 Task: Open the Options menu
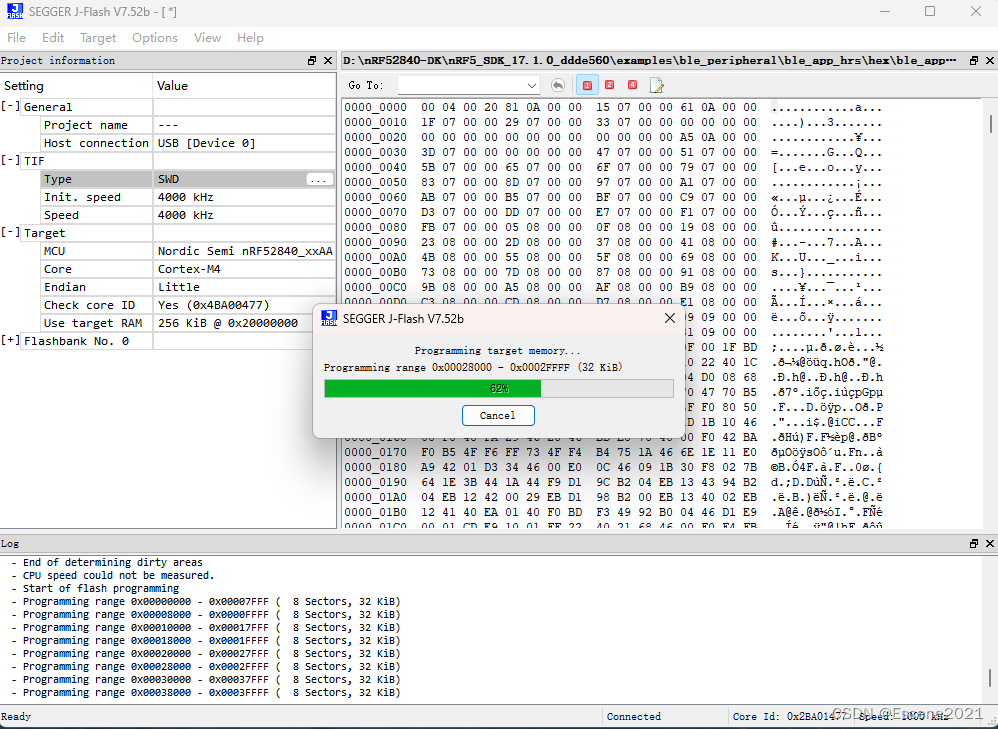pyautogui.click(x=155, y=38)
